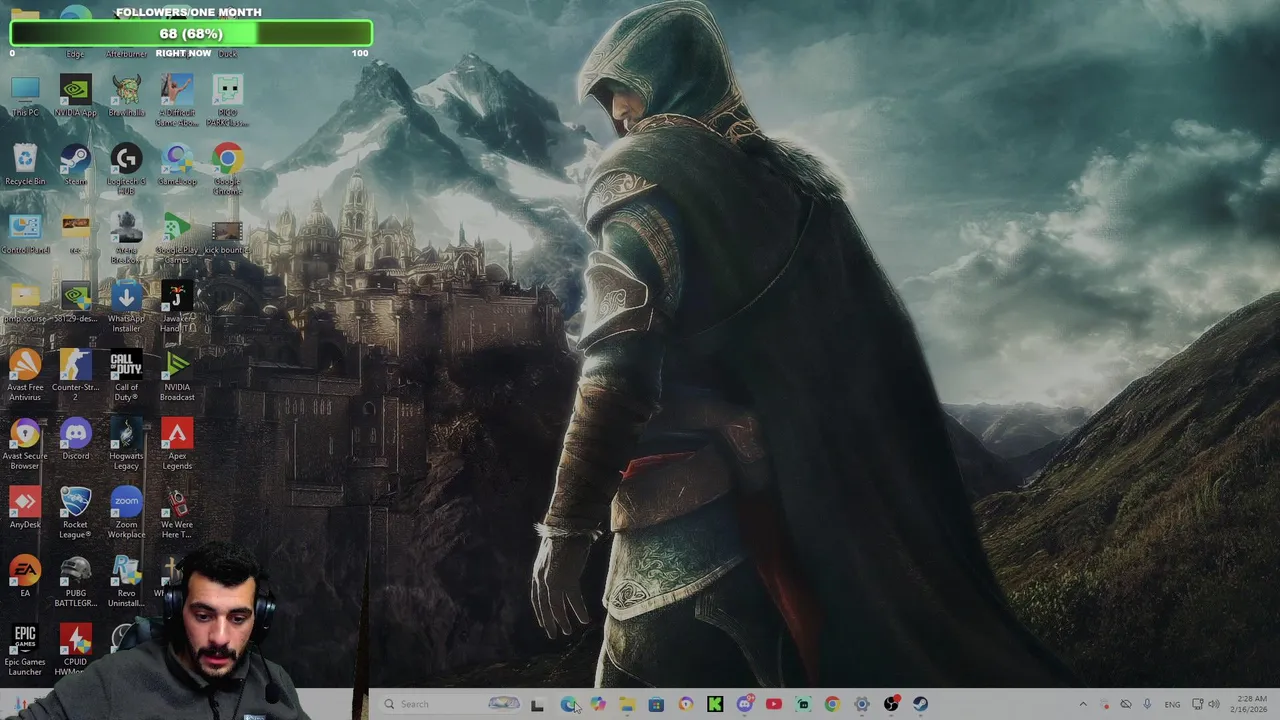Select the WhatsApp Installer icon

126,307
